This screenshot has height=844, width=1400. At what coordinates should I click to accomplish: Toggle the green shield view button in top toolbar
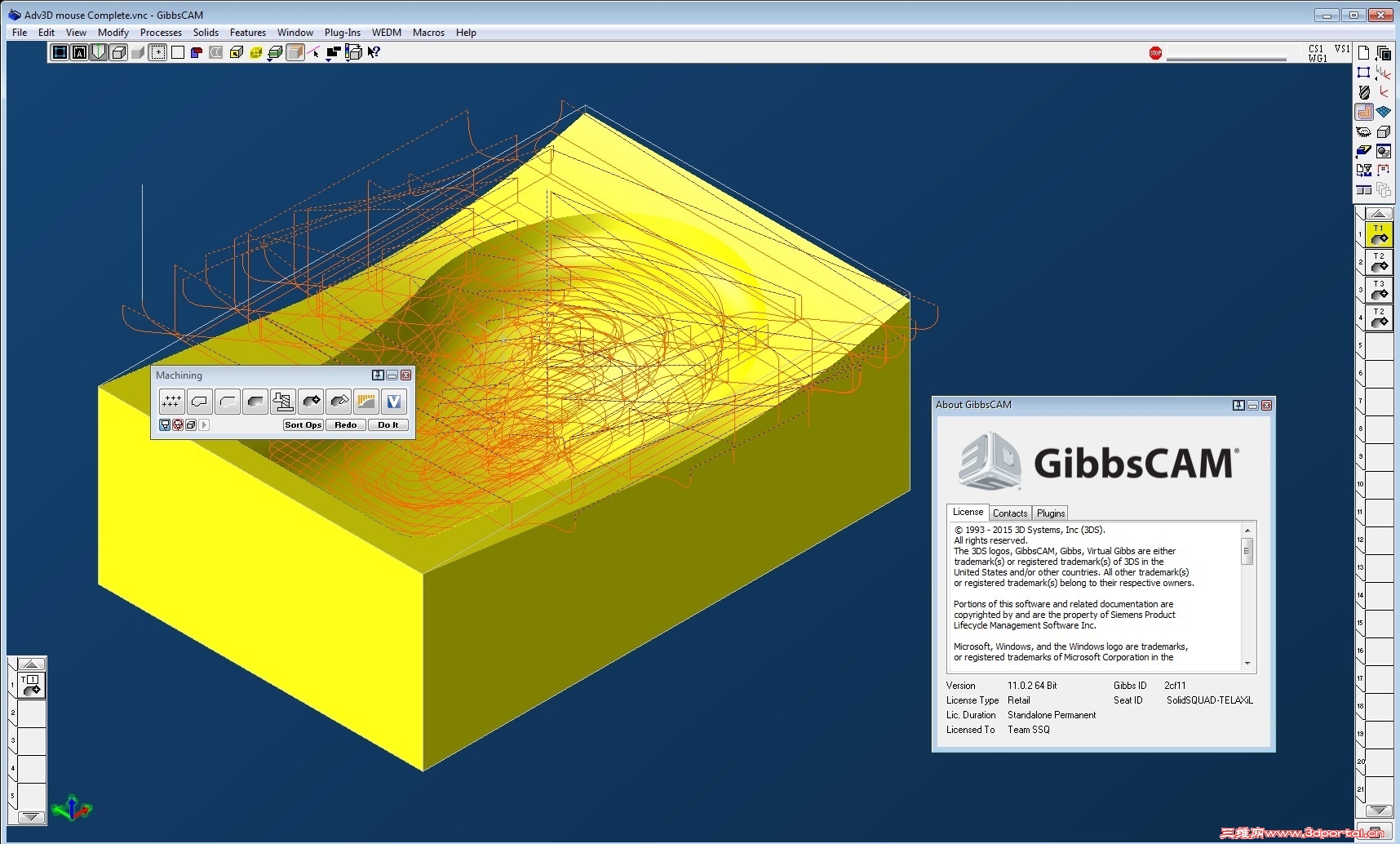(x=99, y=53)
